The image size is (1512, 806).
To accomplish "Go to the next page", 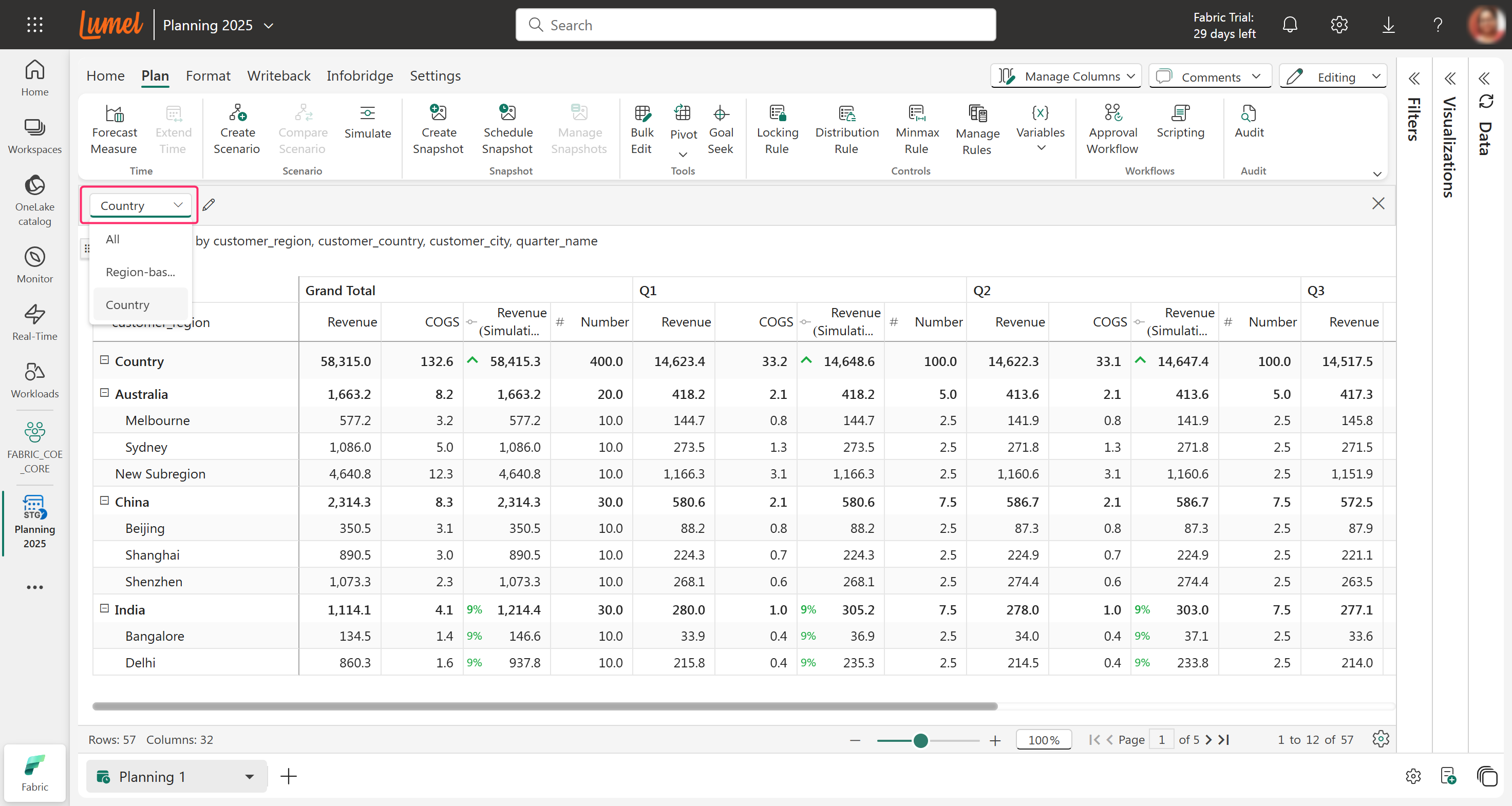I will pyautogui.click(x=1208, y=740).
